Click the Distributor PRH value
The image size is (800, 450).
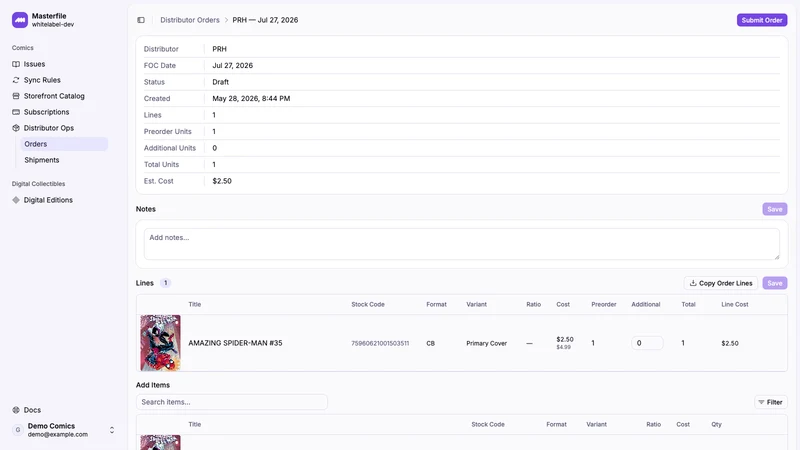click(x=219, y=49)
